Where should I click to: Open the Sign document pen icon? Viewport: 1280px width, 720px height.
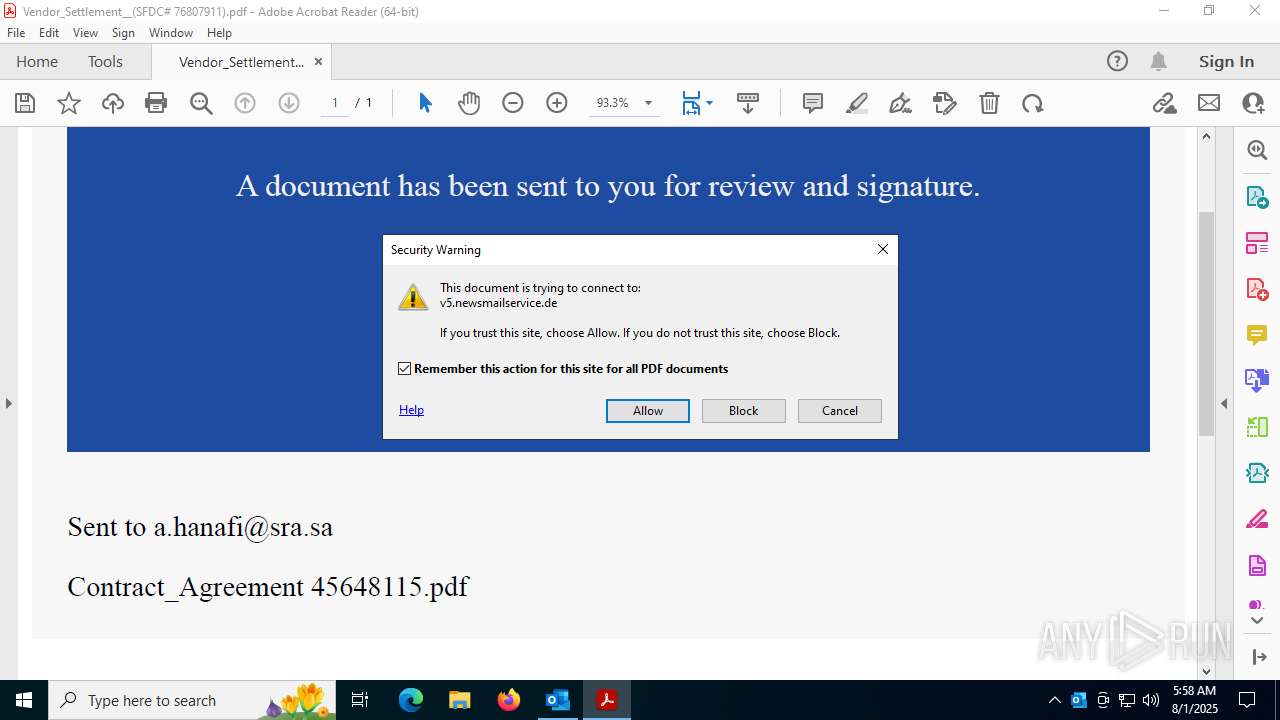coord(900,103)
